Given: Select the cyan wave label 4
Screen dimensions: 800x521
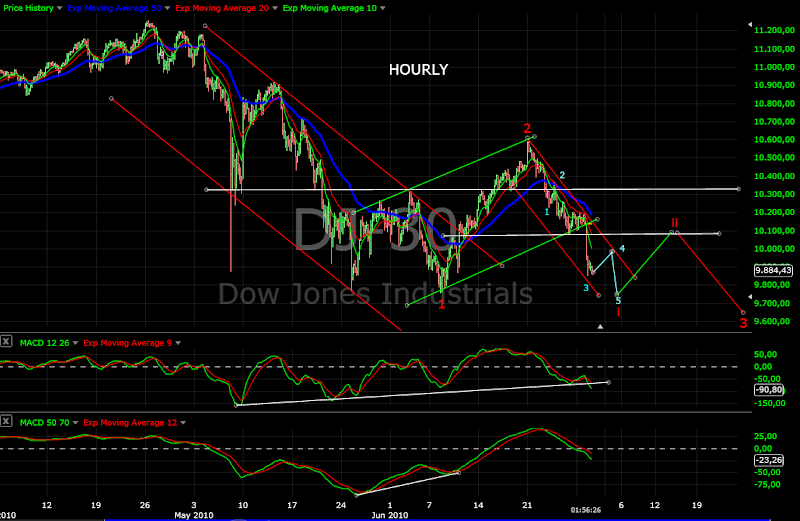Looking at the screenshot, I should coord(622,249).
